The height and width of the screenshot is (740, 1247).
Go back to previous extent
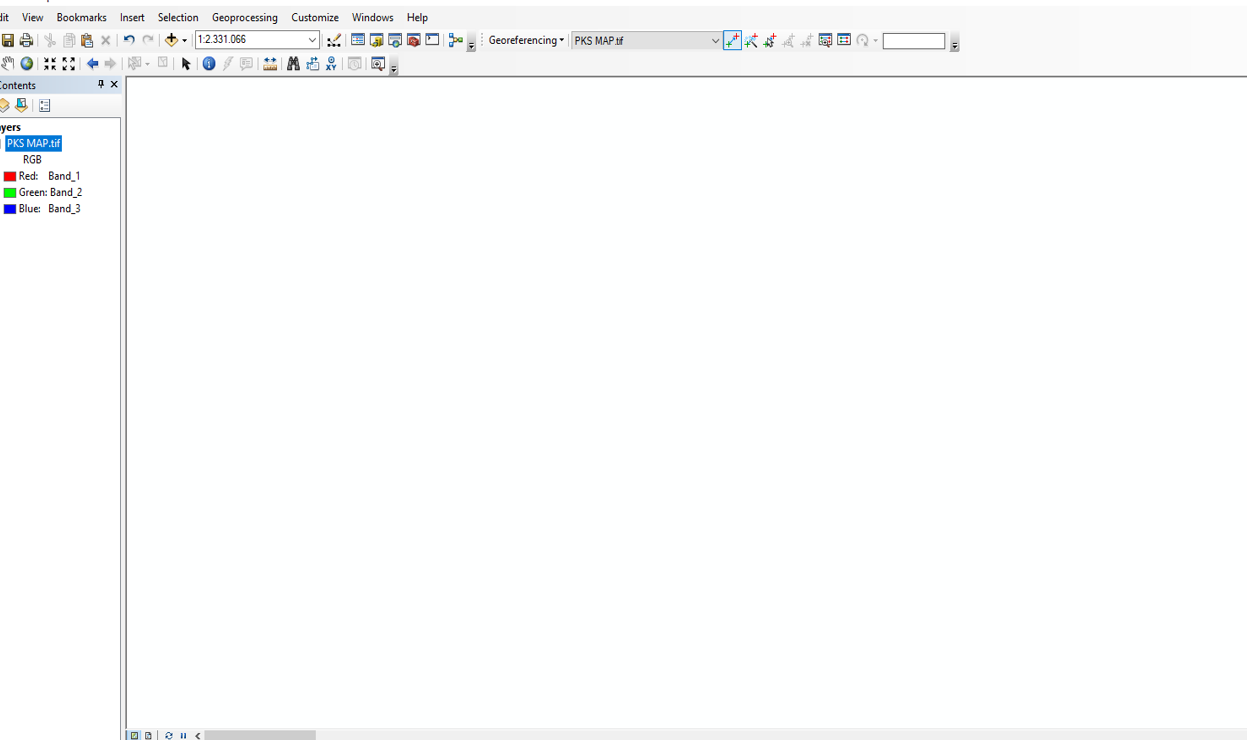click(x=92, y=64)
